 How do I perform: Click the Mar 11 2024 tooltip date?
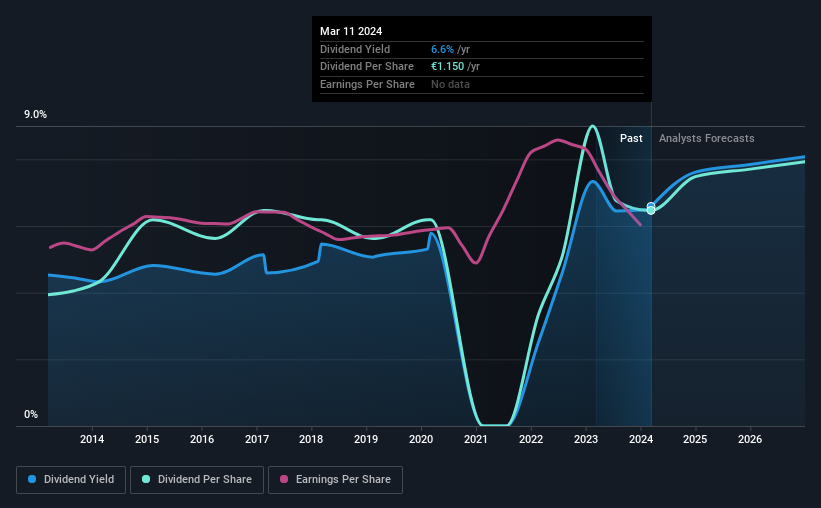coord(351,31)
